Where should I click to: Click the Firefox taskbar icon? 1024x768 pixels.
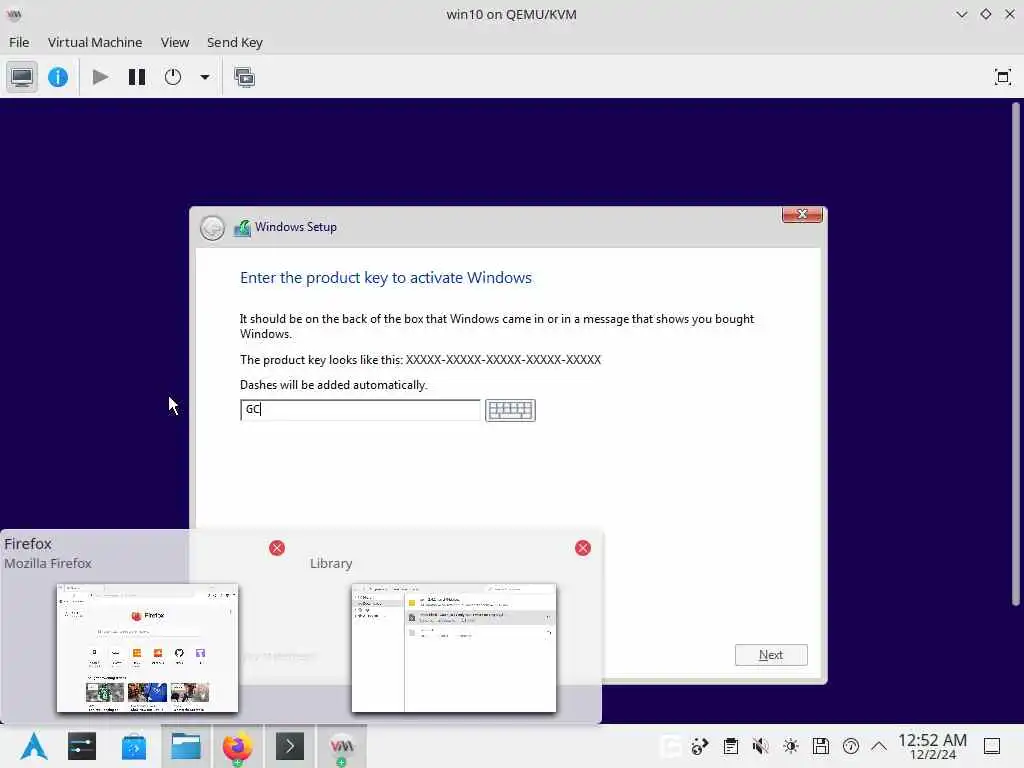tap(238, 746)
